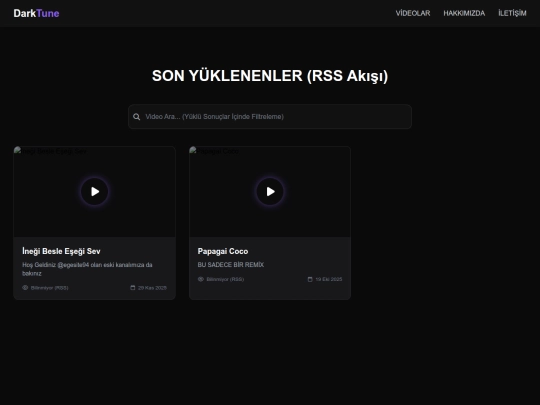
Task: Click the magnifier search icon
Action: click(137, 117)
